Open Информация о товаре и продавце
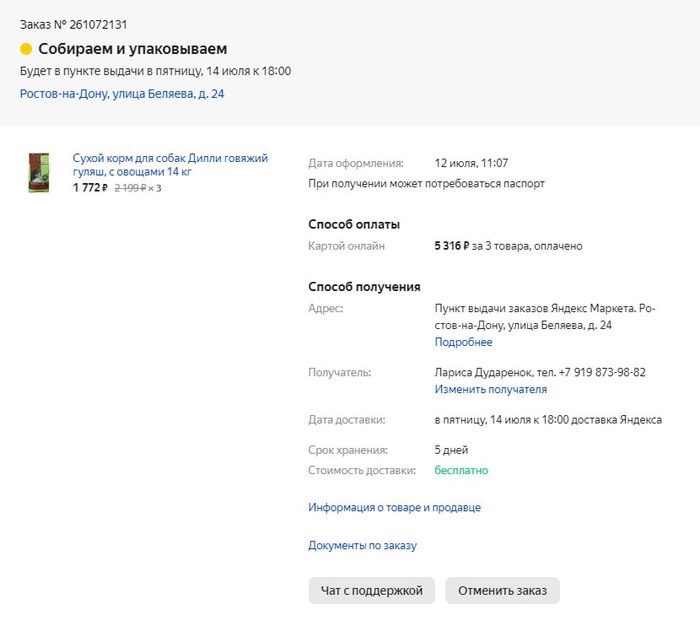This screenshot has width=700, height=626. (394, 508)
